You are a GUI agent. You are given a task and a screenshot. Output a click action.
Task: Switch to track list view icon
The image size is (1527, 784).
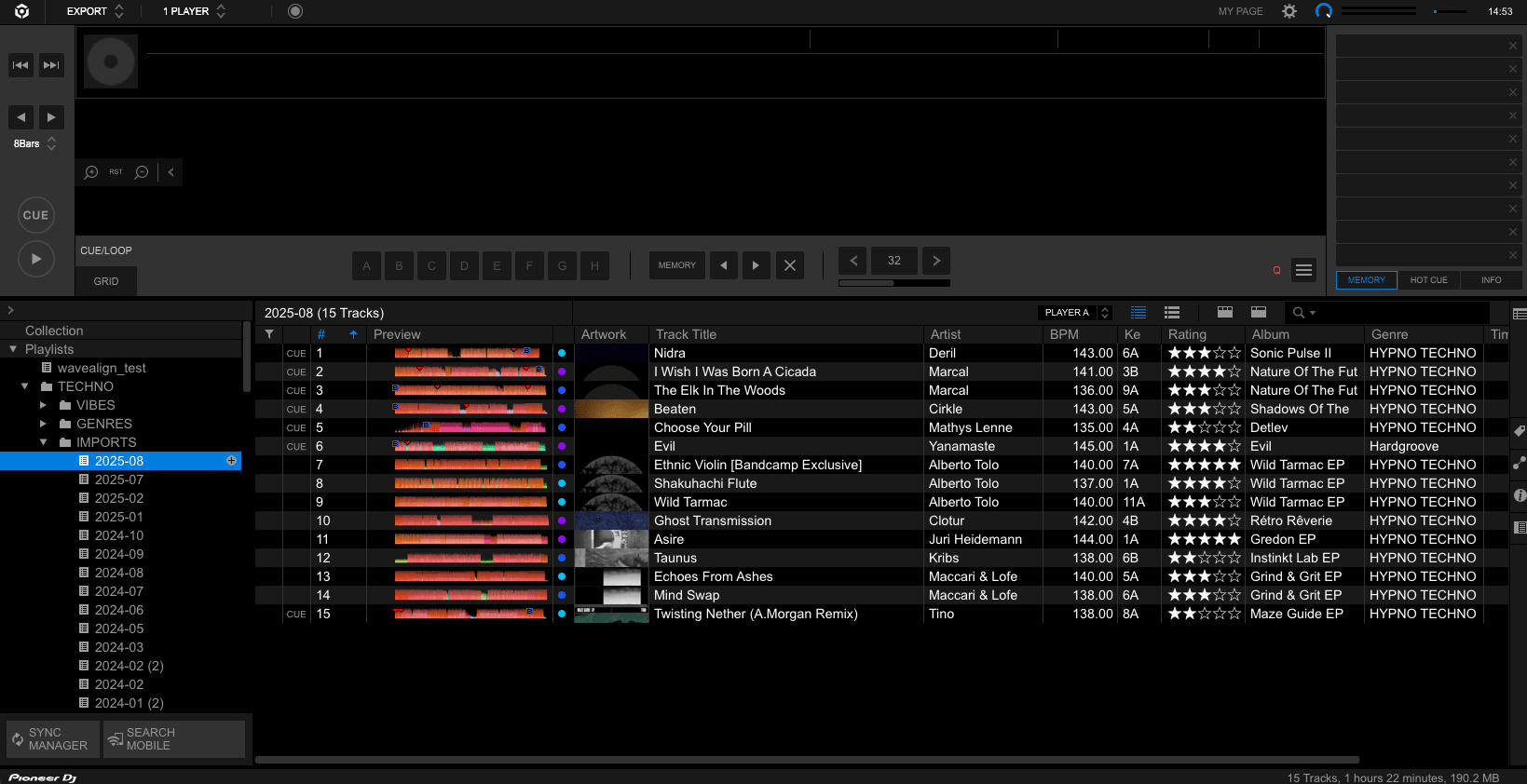(1138, 313)
